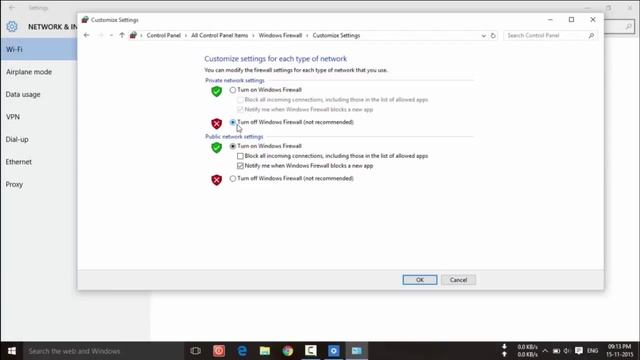The image size is (640, 360).
Task: Confirm changes with the OK button
Action: click(420, 280)
